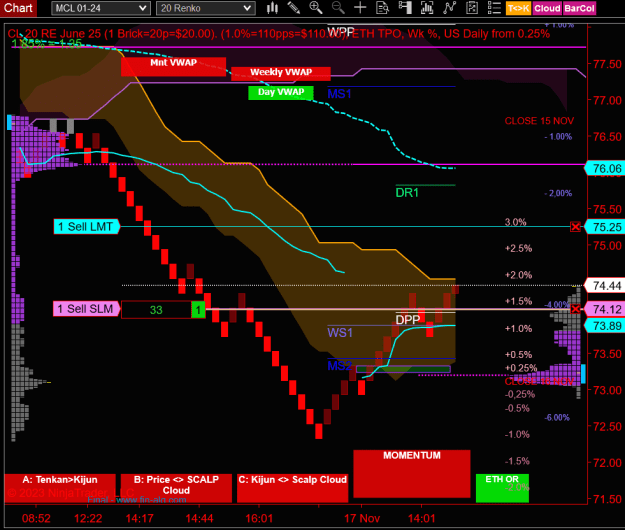
Task: Click the CLOSE 15 NOV text
Action: [x=539, y=121]
